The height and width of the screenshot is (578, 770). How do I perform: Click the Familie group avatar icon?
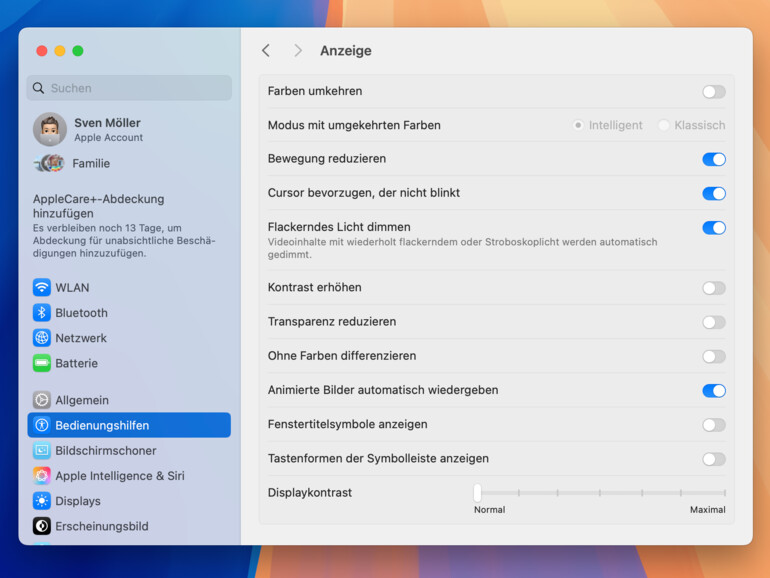[50, 163]
